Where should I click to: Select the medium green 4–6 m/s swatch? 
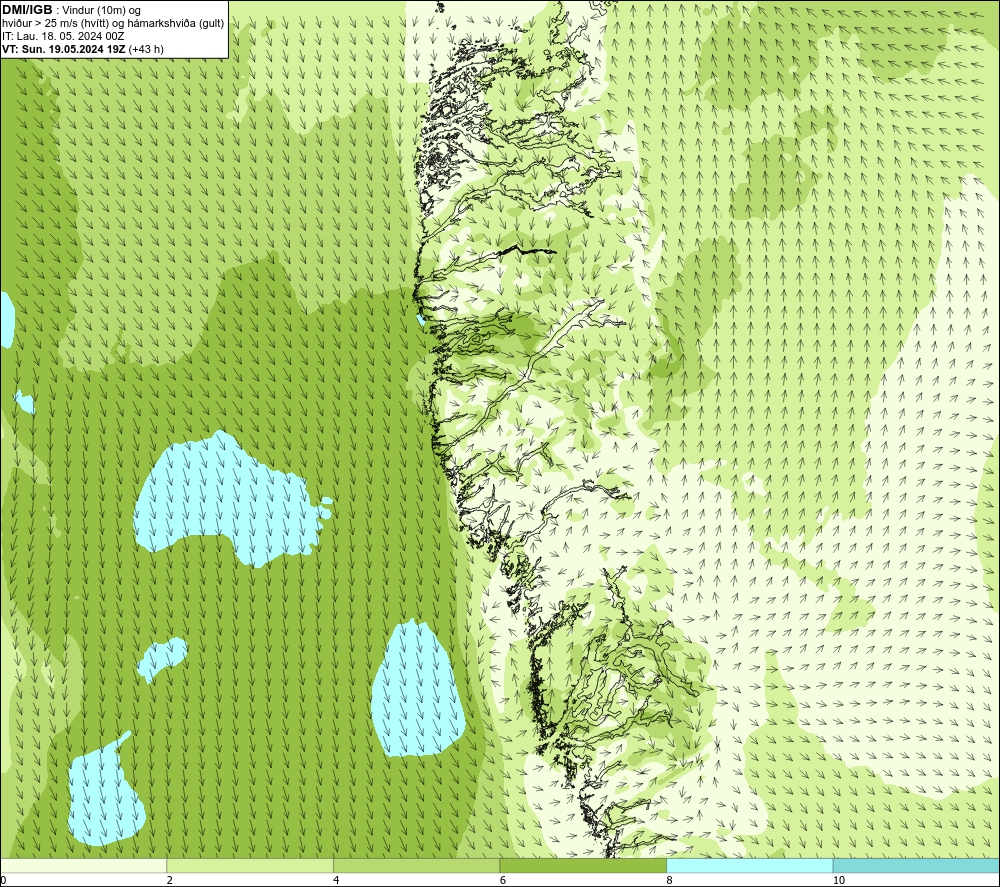tap(416, 866)
